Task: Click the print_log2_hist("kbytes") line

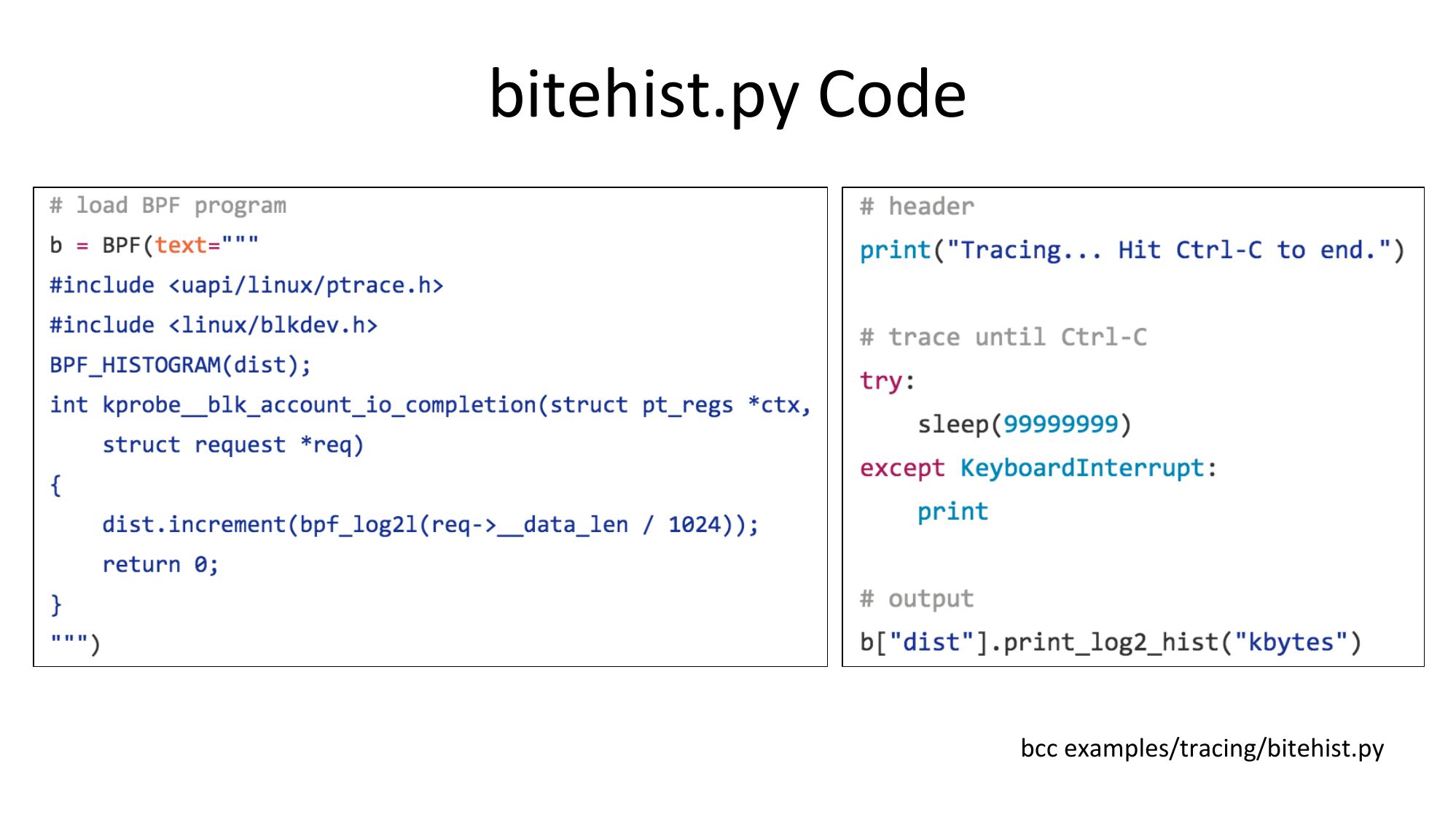Action: 1110,643
